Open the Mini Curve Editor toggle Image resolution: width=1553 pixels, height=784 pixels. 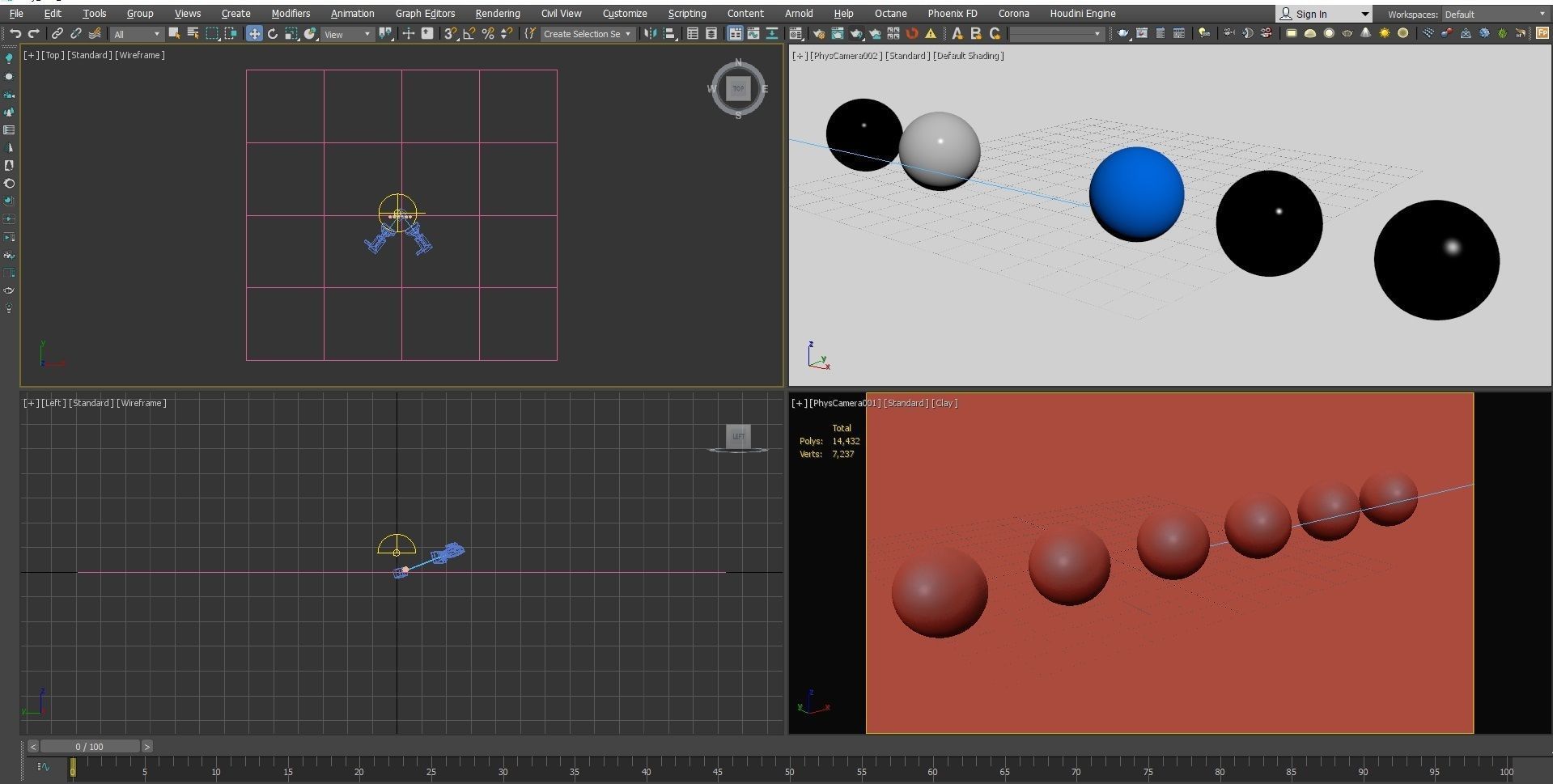(44, 767)
